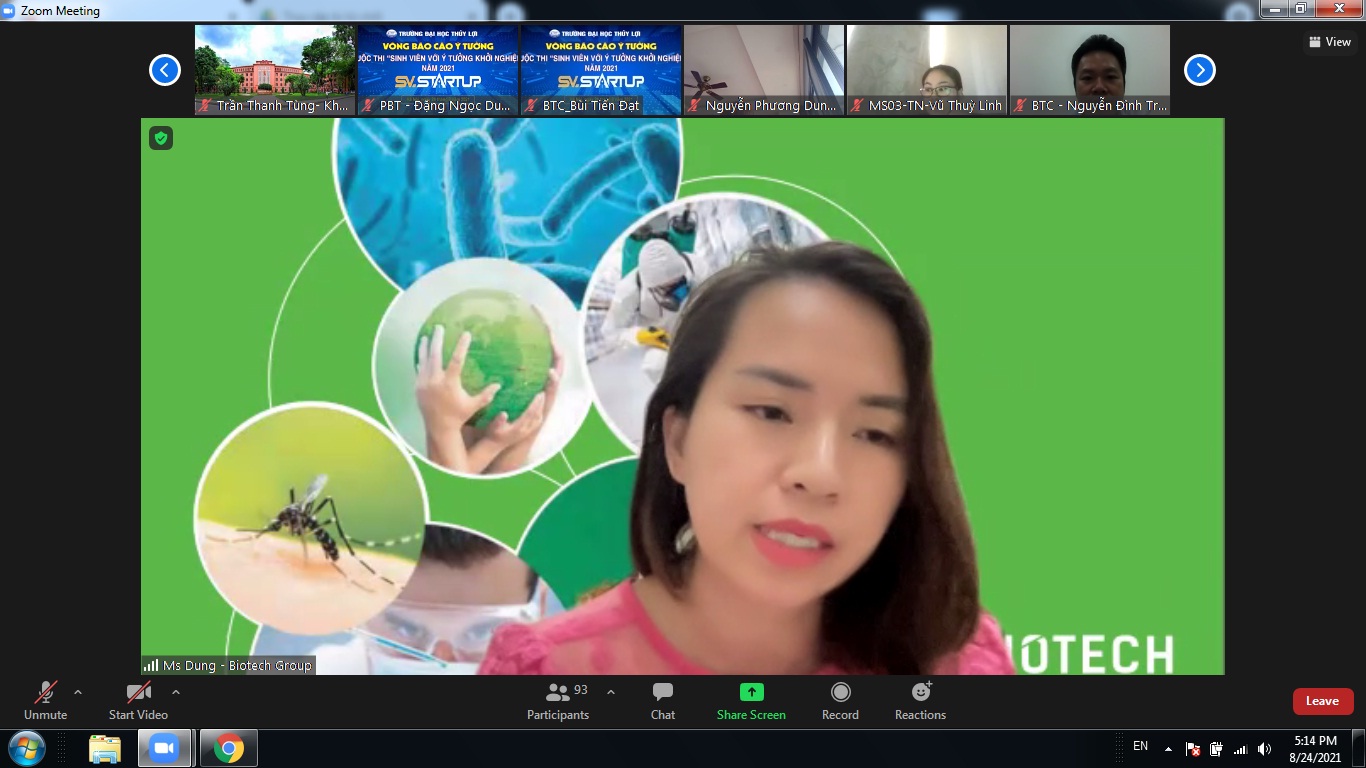The image size is (1366, 768).
Task: Launch Chrome from the taskbar
Action: 229,748
